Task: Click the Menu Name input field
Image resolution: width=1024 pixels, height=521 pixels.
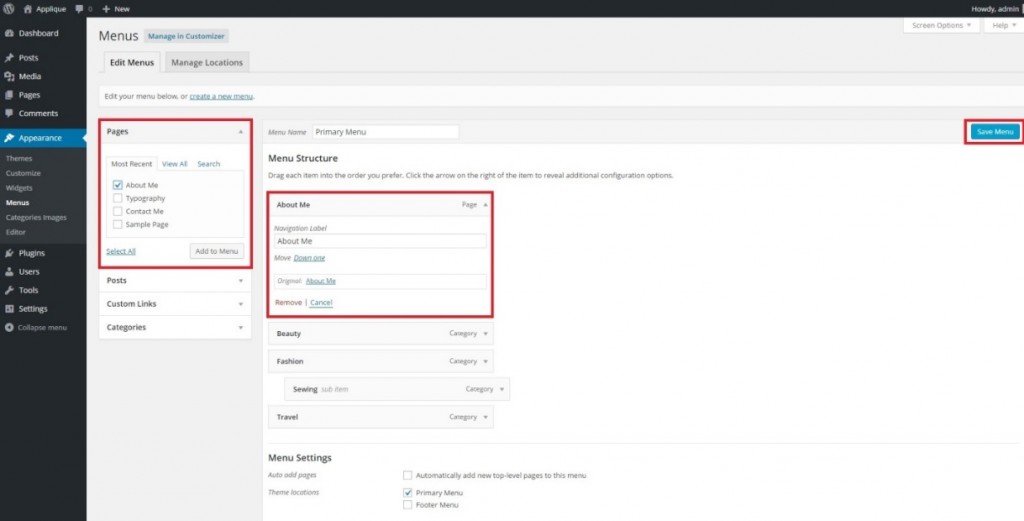Action: (385, 132)
